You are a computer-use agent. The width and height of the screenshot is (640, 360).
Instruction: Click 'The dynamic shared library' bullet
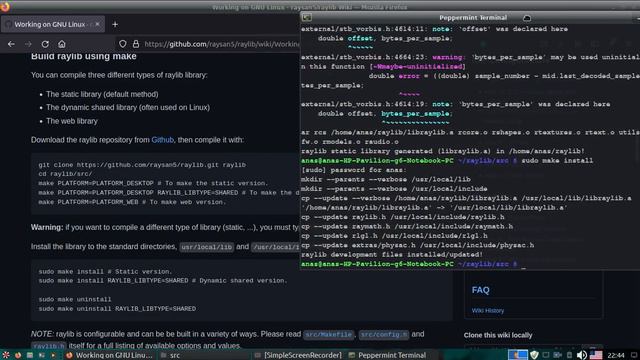pyautogui.click(x=128, y=107)
